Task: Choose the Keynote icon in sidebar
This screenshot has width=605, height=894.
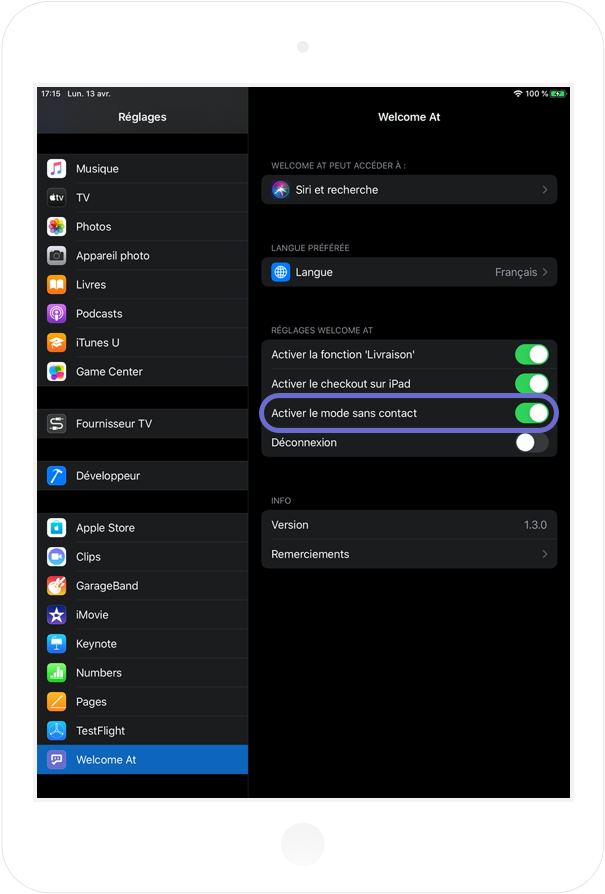Action: [x=56, y=644]
